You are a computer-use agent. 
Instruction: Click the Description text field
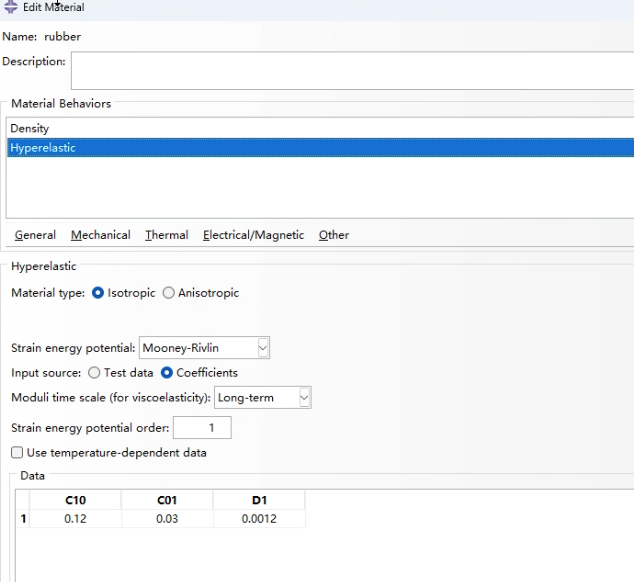(x=352, y=70)
